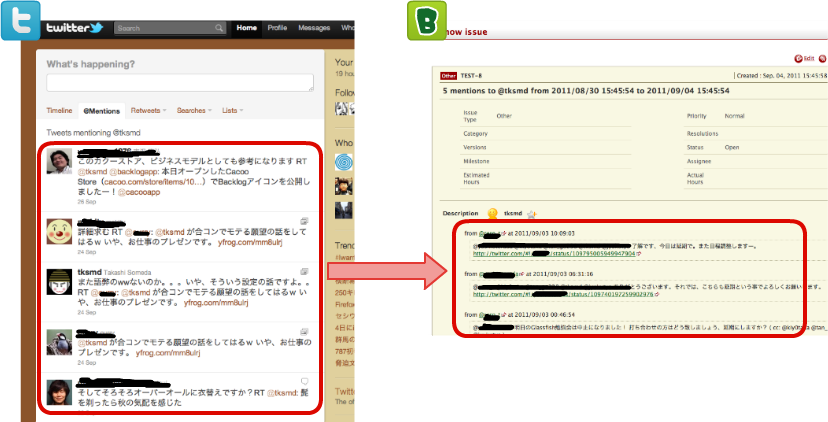Click the magnifier icon in Twitter search box
The image size is (828, 422).
[219, 28]
